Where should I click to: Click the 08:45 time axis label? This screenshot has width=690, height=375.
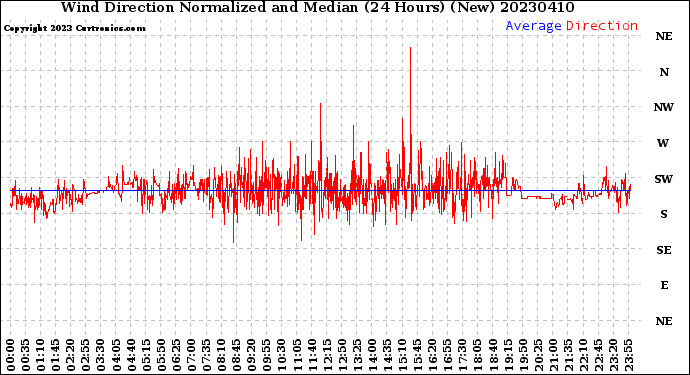tap(237, 355)
